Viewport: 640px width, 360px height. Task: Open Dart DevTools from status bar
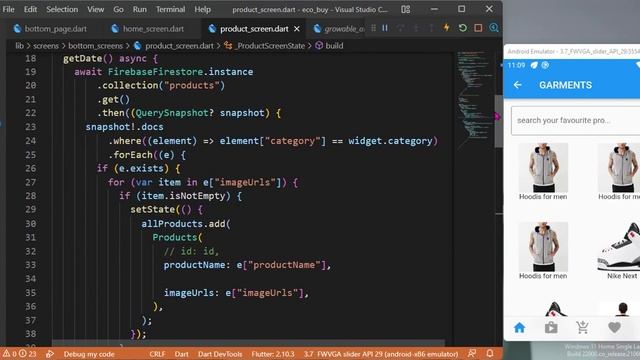220,354
